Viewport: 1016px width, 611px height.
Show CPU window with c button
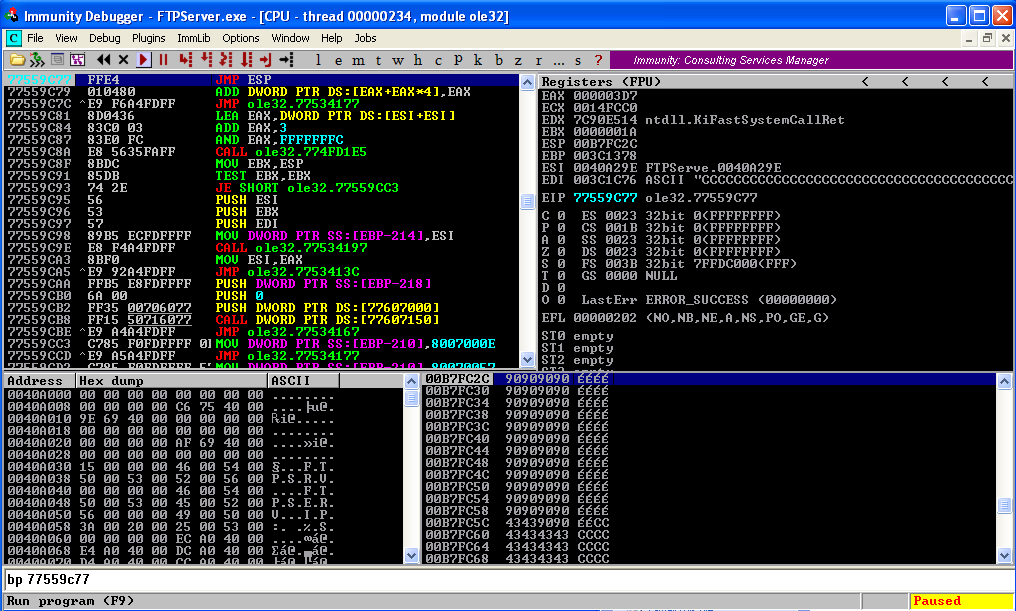(438, 60)
